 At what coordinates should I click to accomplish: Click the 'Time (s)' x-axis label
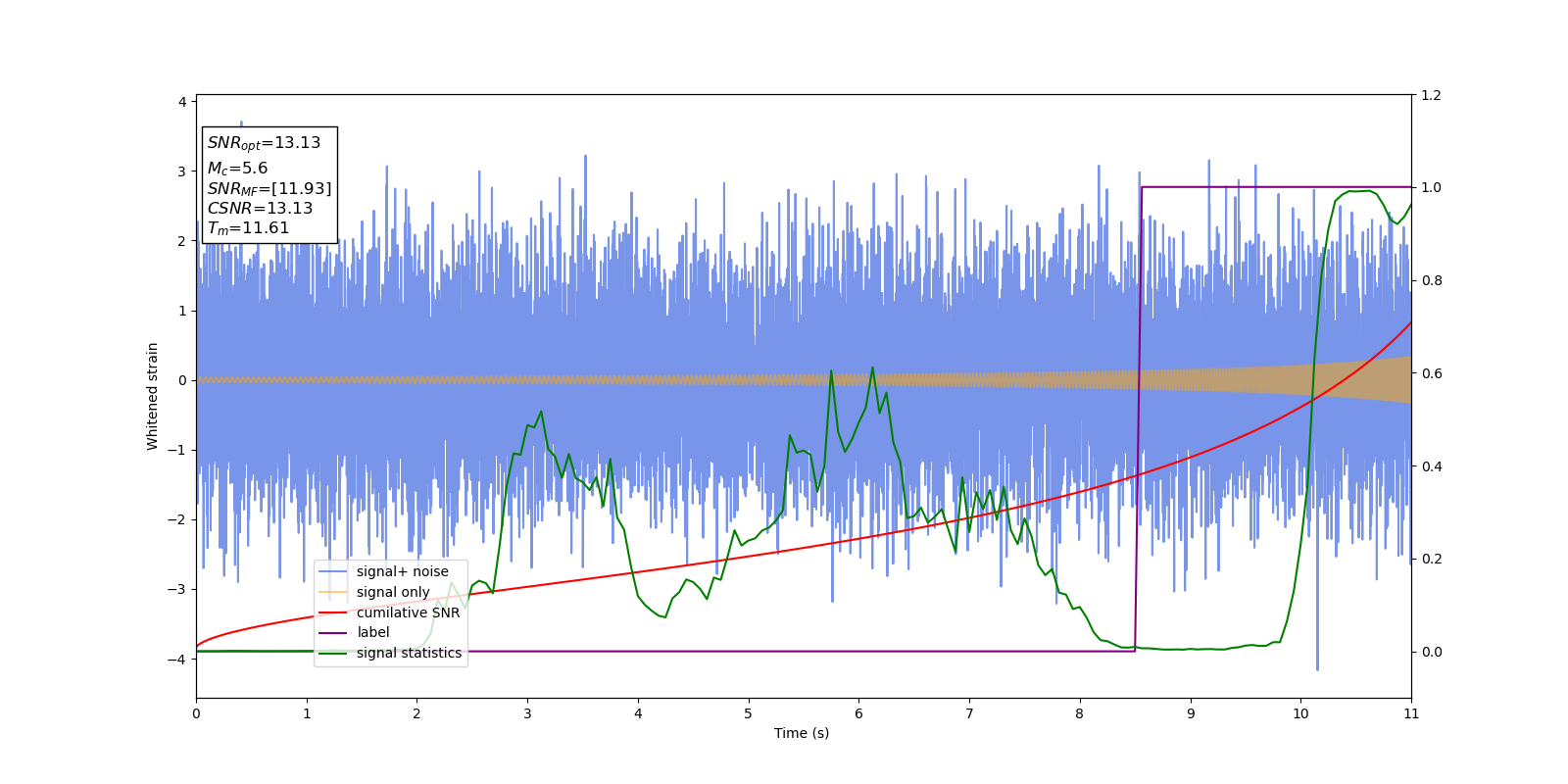coord(802,733)
